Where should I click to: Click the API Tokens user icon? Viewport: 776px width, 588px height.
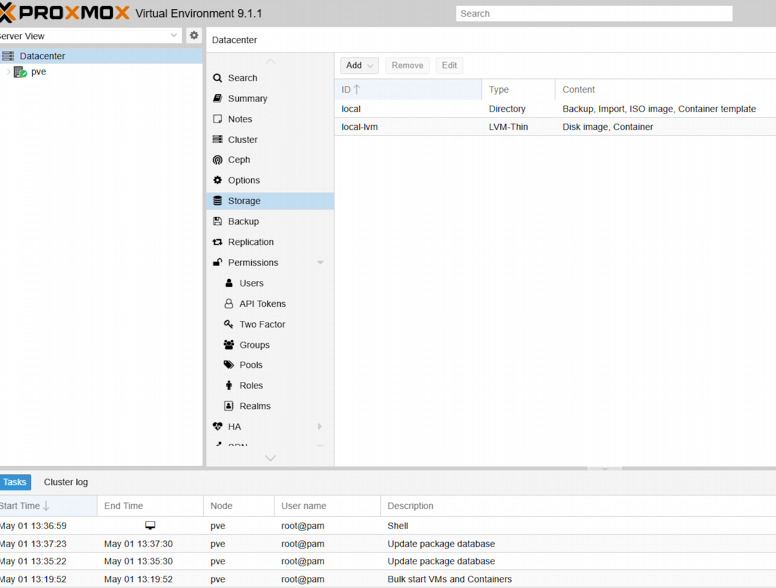point(229,303)
